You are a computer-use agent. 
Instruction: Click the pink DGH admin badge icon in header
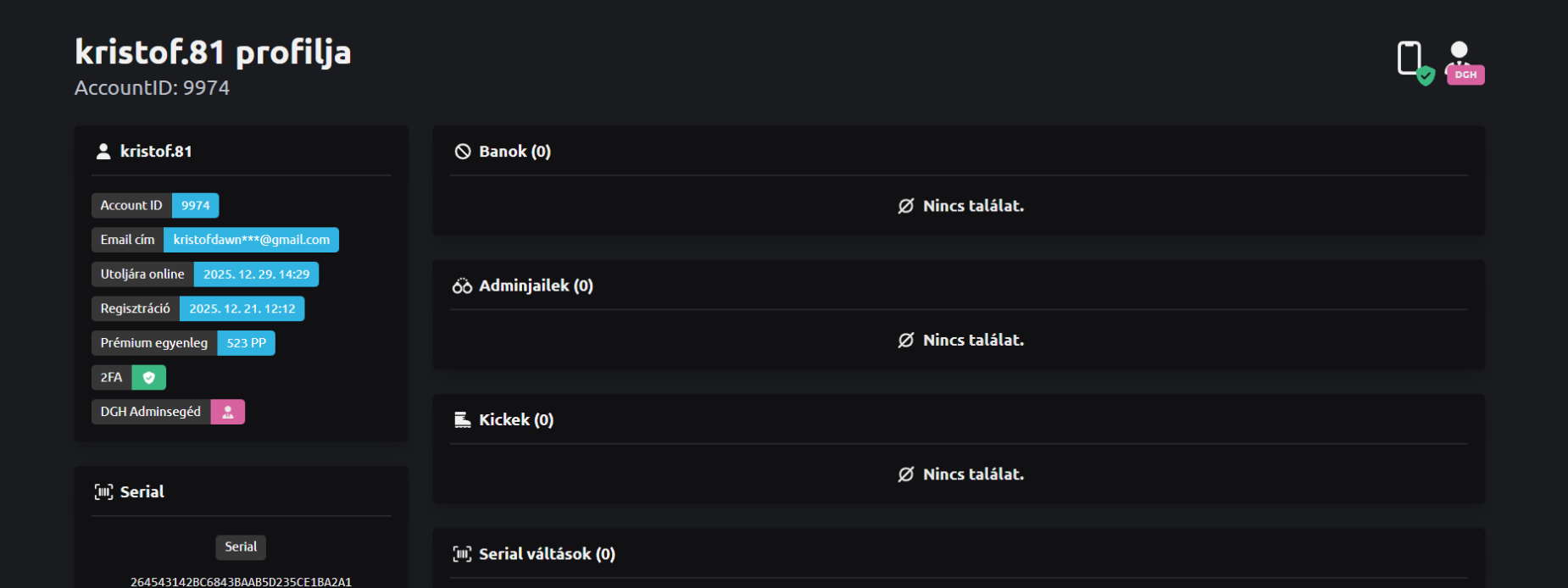click(1464, 64)
